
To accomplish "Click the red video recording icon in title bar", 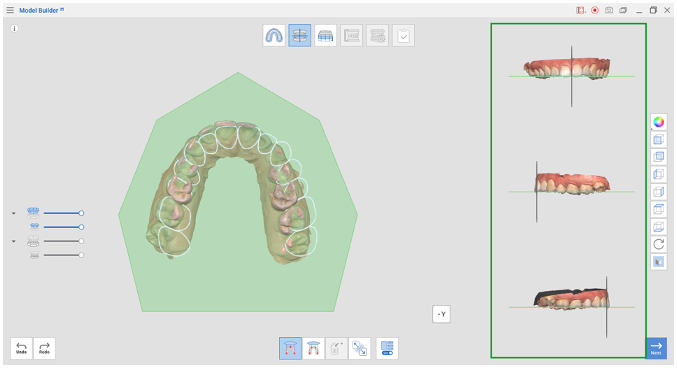I will click(x=581, y=10).
